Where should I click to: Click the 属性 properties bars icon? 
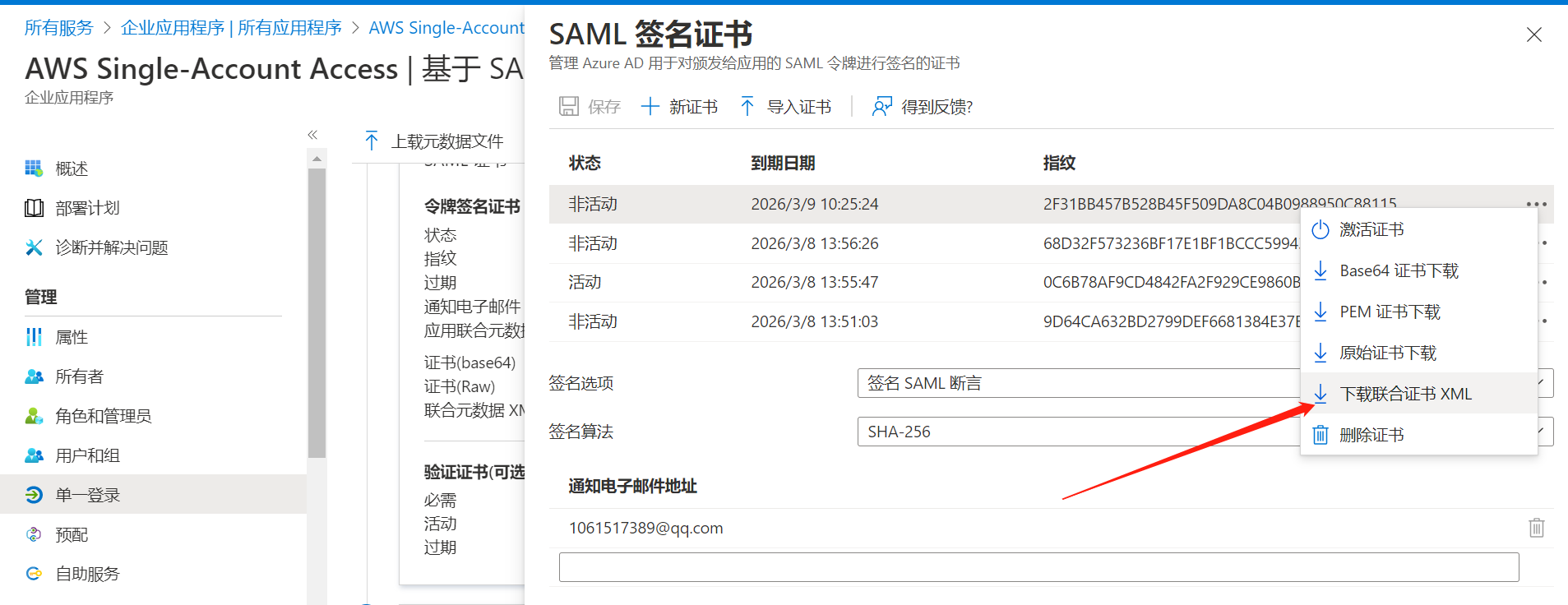coord(34,337)
